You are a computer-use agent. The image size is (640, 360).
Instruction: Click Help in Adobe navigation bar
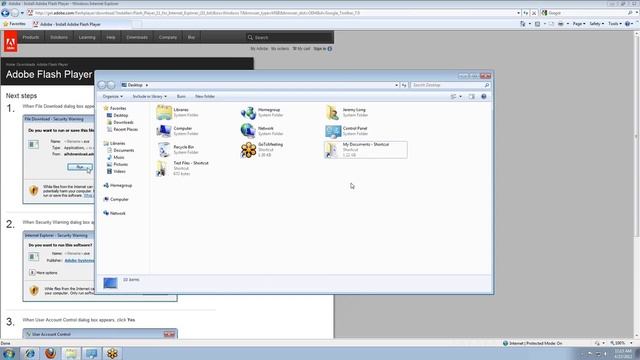[111, 37]
